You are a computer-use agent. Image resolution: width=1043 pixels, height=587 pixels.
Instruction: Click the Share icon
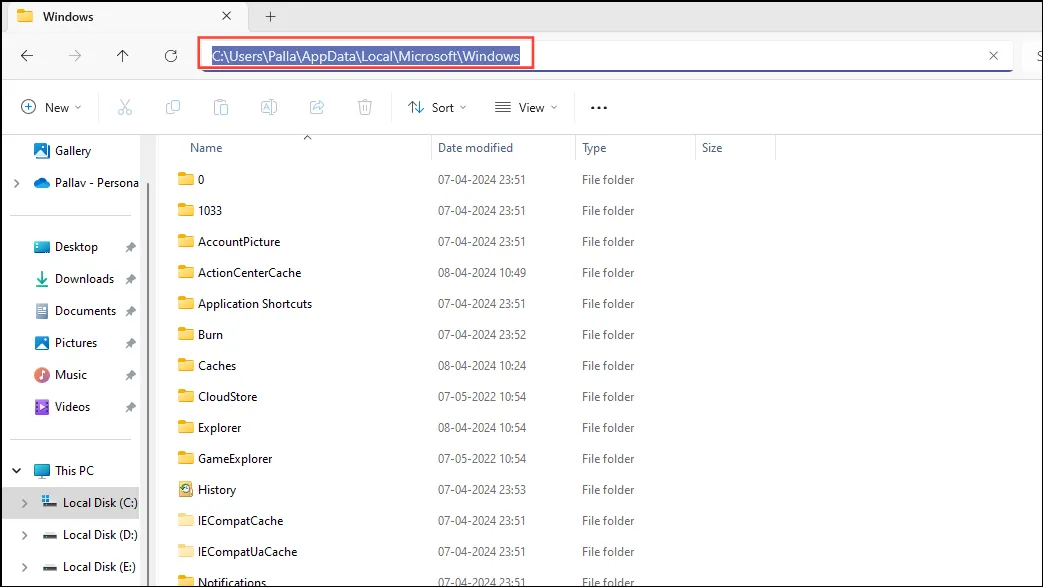click(317, 107)
